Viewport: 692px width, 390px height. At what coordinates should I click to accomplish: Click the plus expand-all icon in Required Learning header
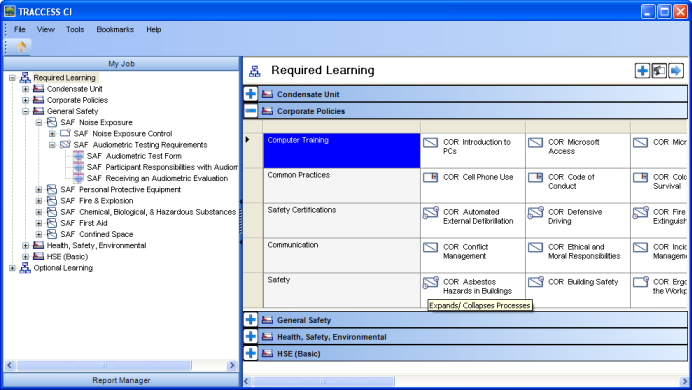point(642,71)
